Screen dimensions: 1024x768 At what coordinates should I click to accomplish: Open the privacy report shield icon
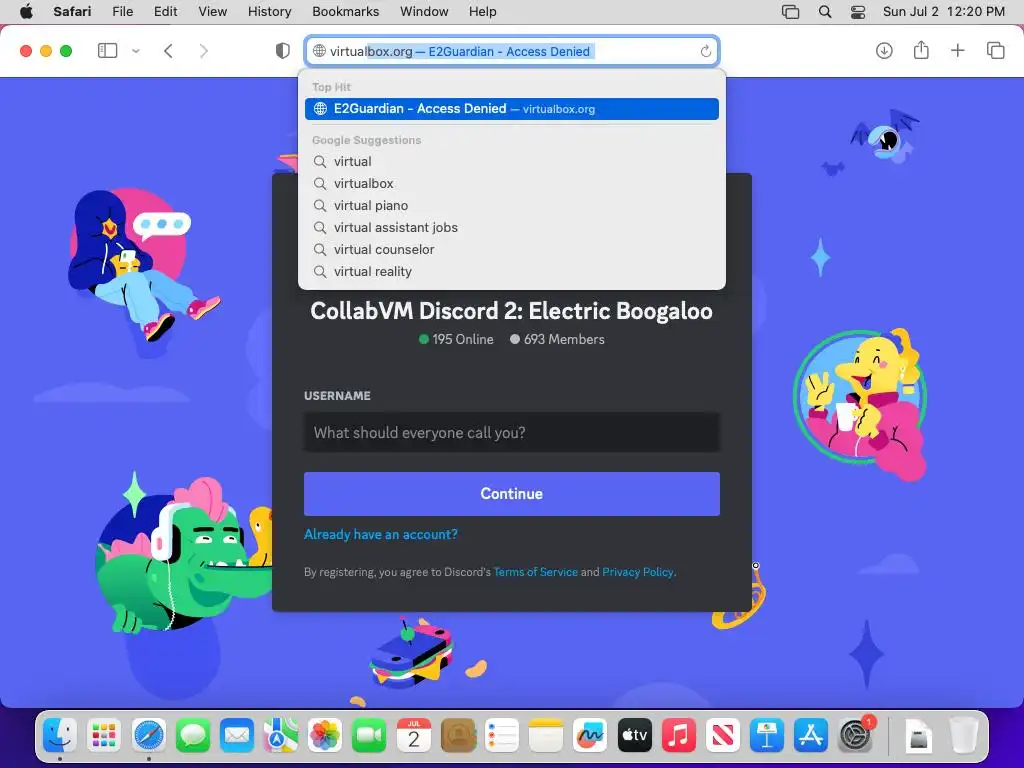click(283, 51)
